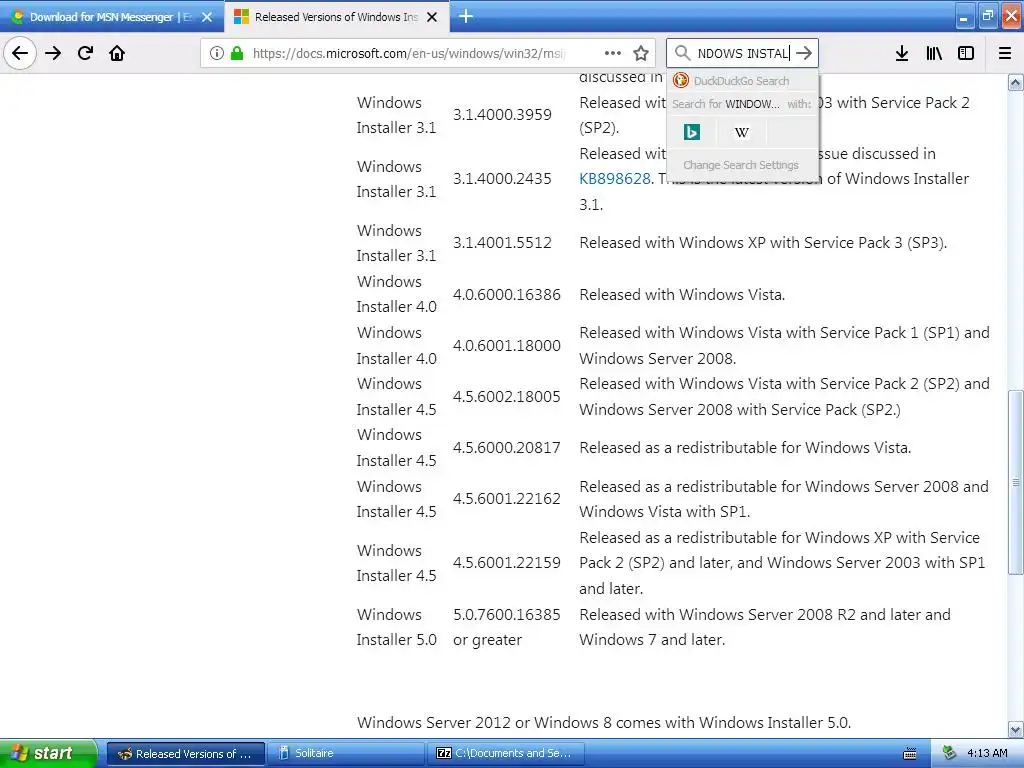1024x768 pixels.
Task: Switch to Solitaire in taskbar
Action: pyautogui.click(x=345, y=753)
